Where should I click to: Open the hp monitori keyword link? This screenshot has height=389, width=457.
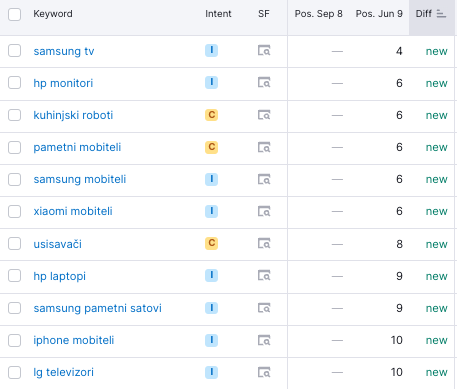63,83
